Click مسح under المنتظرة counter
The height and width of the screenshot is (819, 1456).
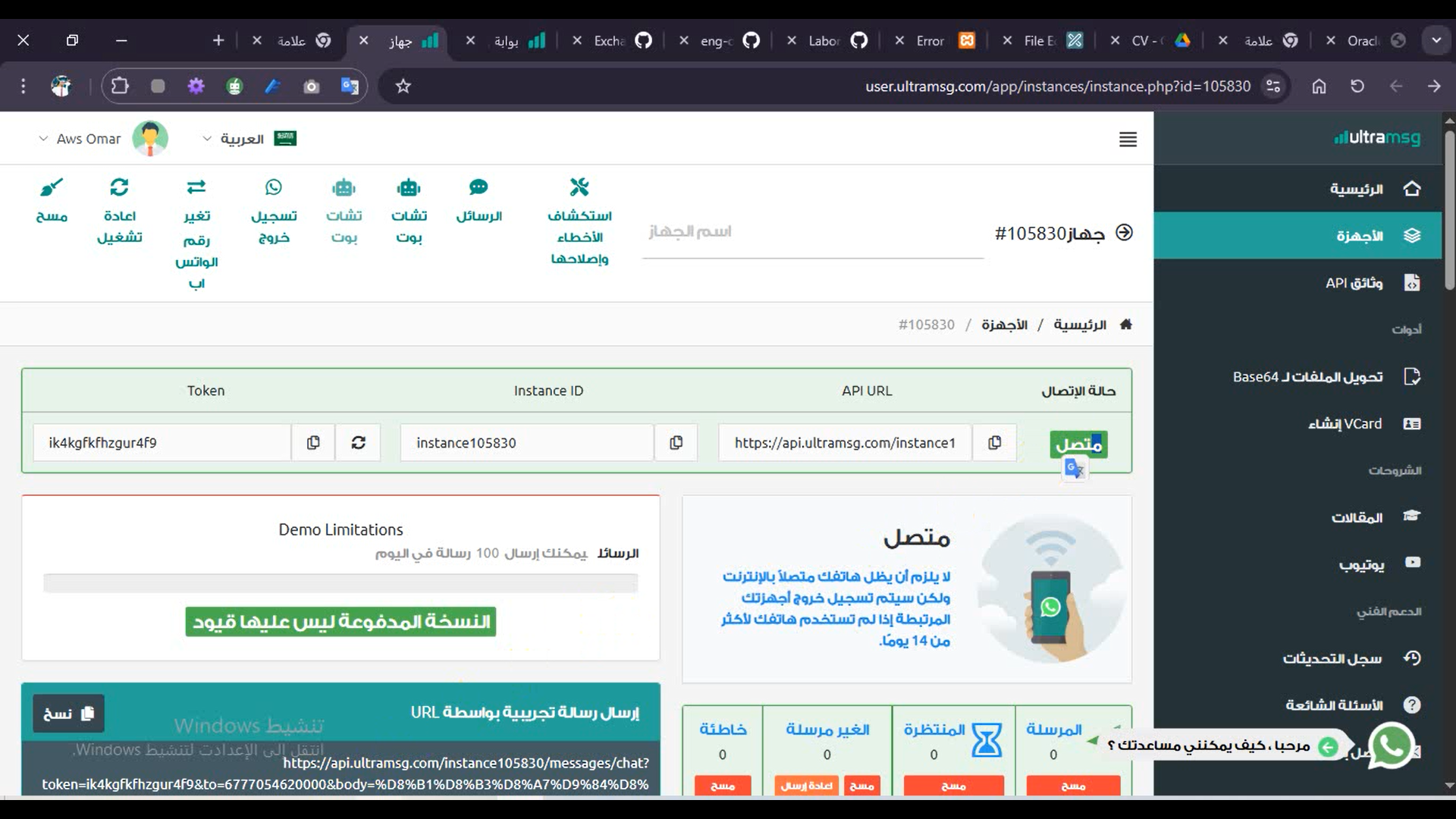click(953, 786)
